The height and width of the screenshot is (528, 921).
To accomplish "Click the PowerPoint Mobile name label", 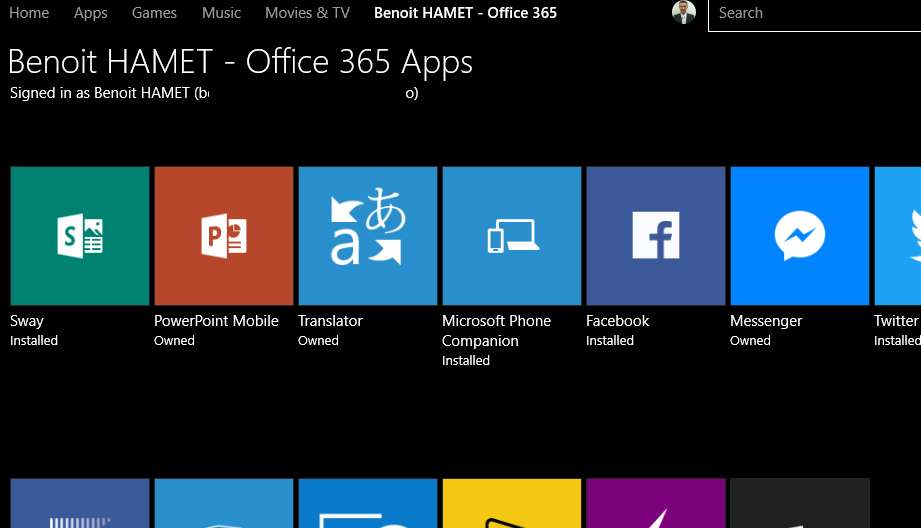I will click(216, 321).
